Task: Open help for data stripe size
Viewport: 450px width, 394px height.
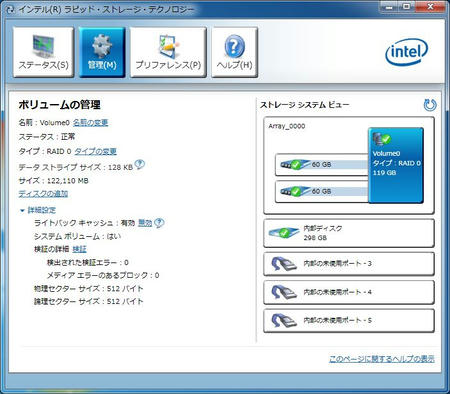Action: coord(140,164)
